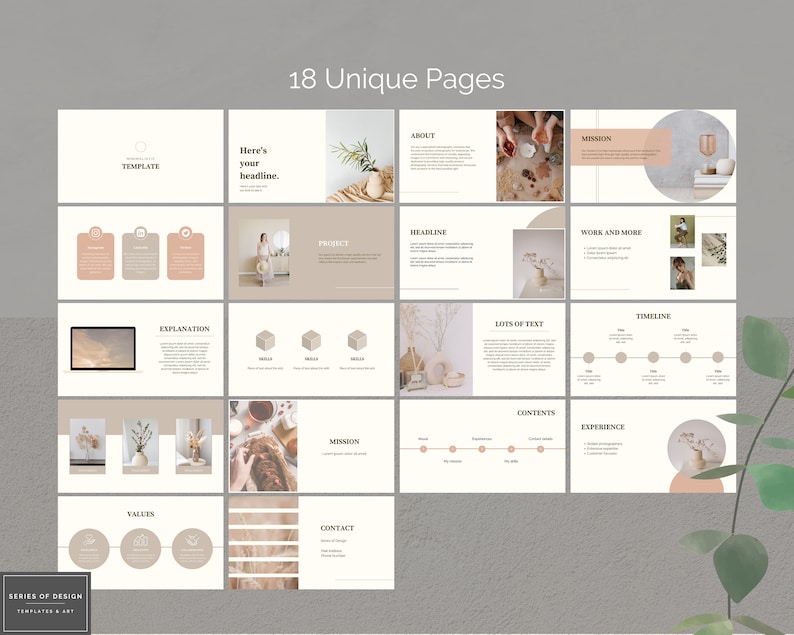Click the "18 Unique Pages" heading
Image resolution: width=794 pixels, height=635 pixels.
coord(396,79)
